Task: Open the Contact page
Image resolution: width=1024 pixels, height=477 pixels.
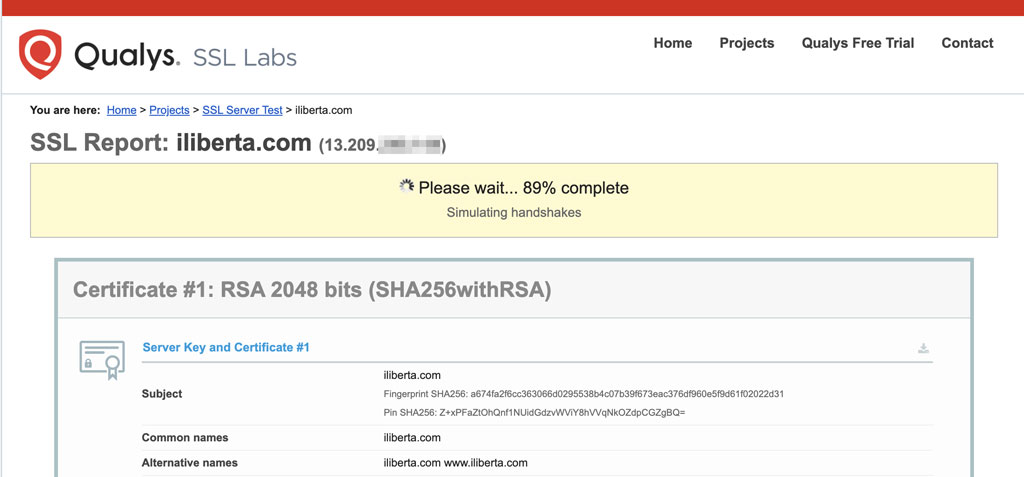Action: click(967, 43)
